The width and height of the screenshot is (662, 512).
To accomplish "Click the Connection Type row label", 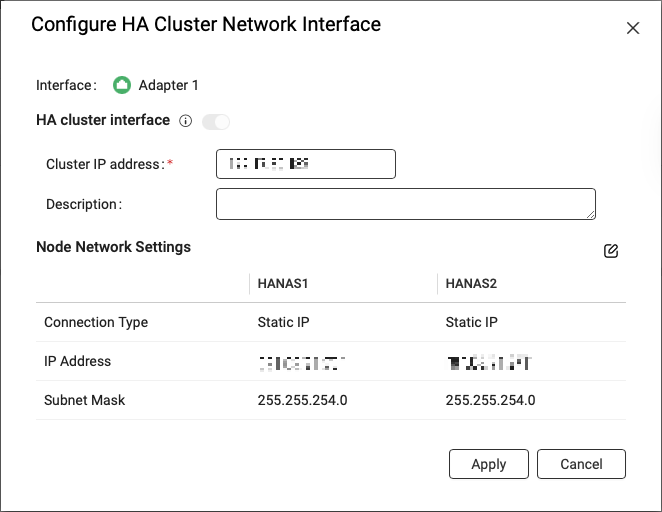I will [x=96, y=322].
